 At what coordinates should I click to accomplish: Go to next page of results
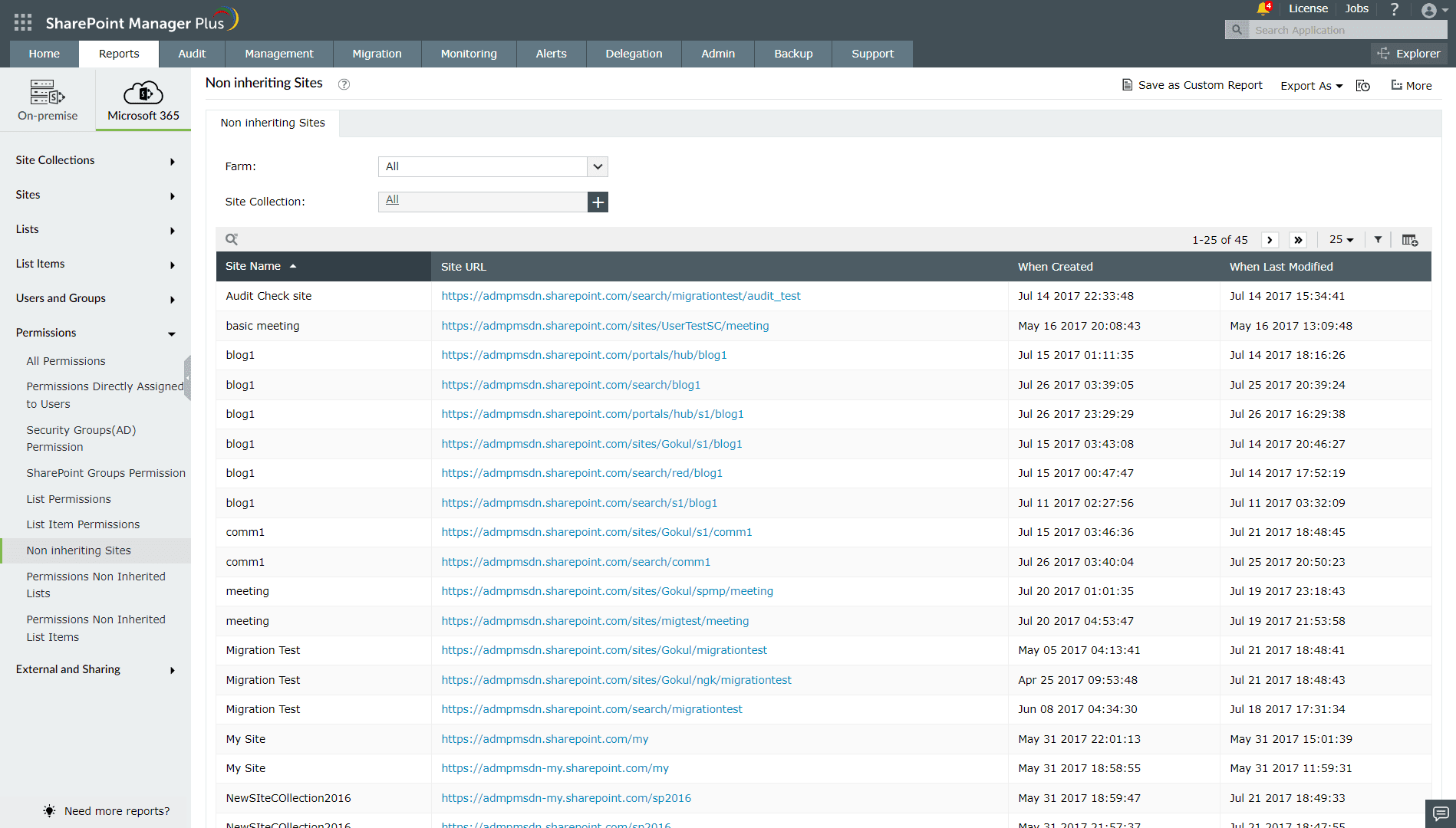1270,240
